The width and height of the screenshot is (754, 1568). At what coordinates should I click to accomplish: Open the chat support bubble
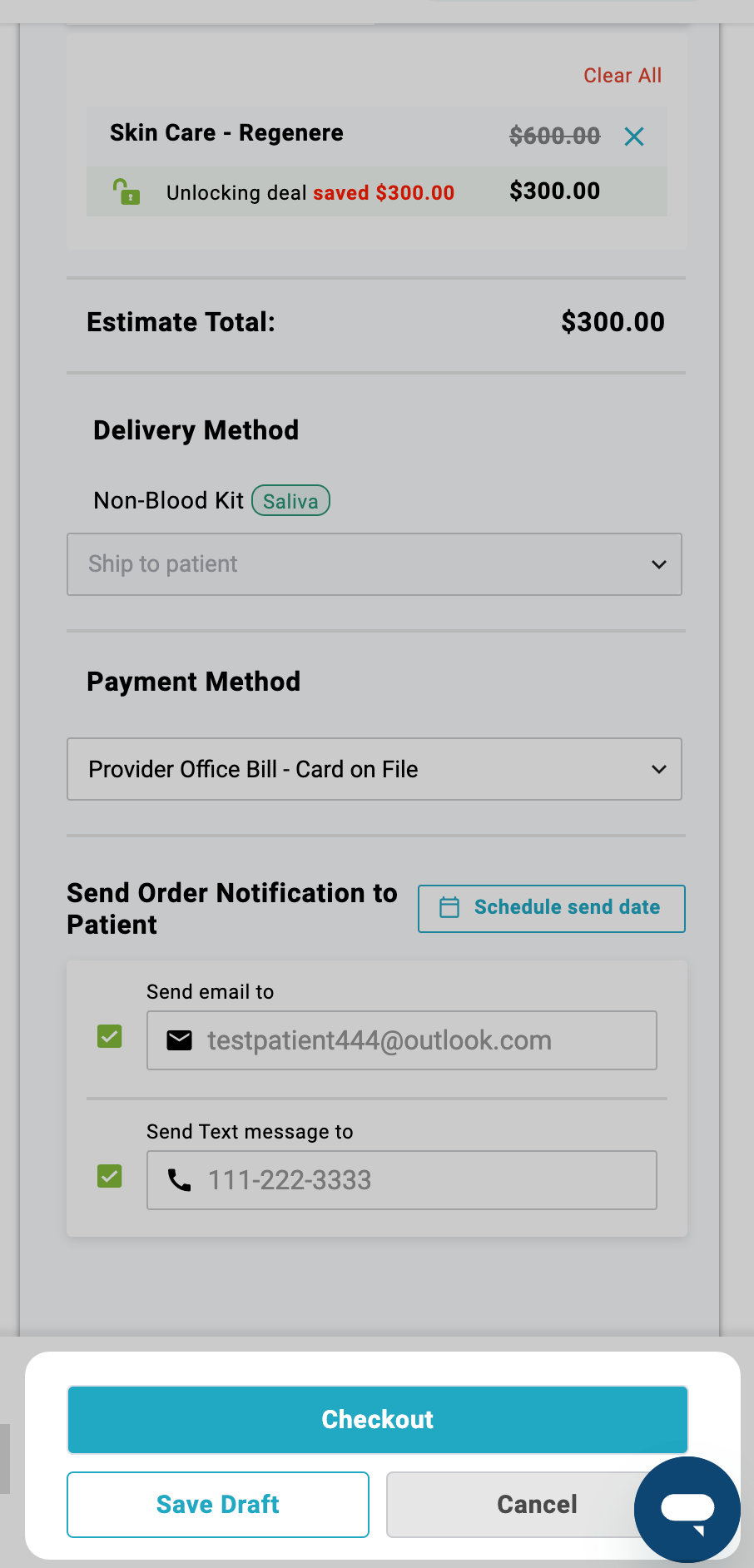[x=687, y=1510]
